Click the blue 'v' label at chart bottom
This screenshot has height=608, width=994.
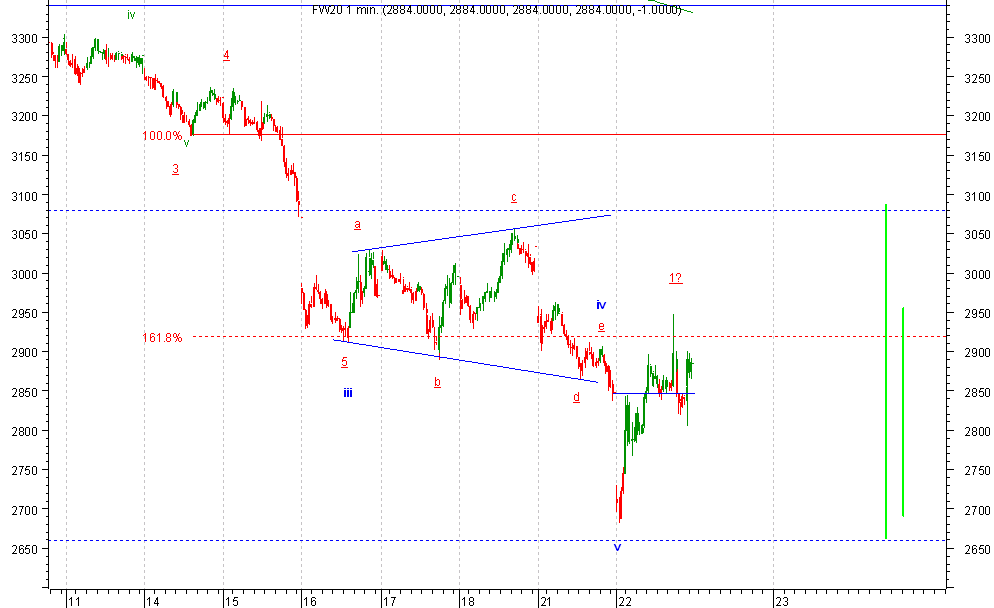(x=617, y=547)
